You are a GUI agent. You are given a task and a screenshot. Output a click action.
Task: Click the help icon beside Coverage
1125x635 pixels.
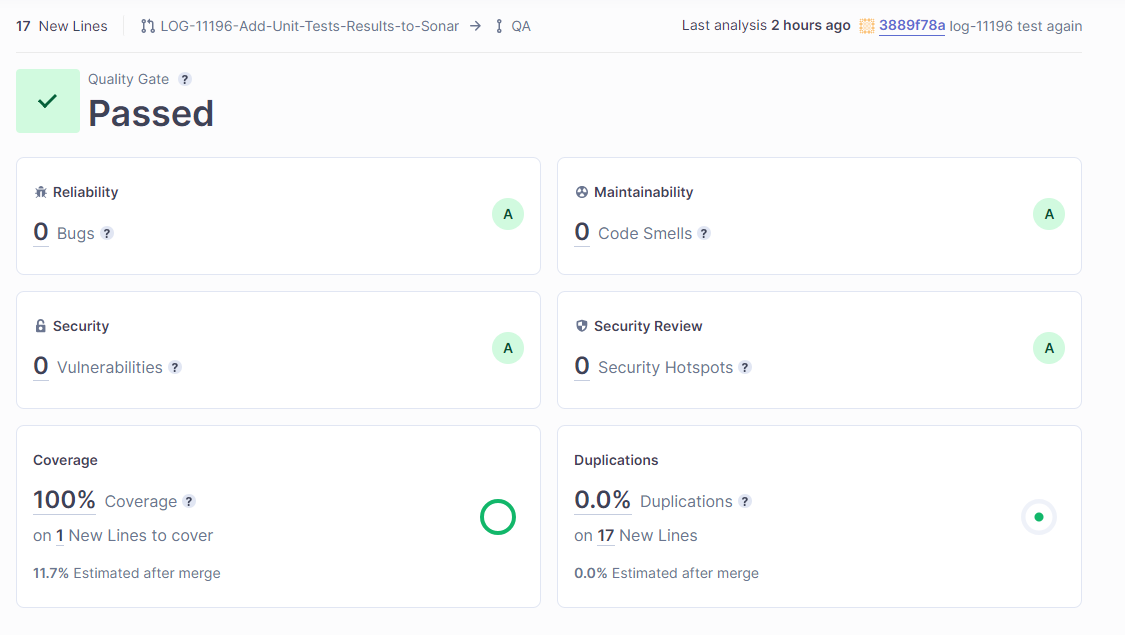(189, 501)
